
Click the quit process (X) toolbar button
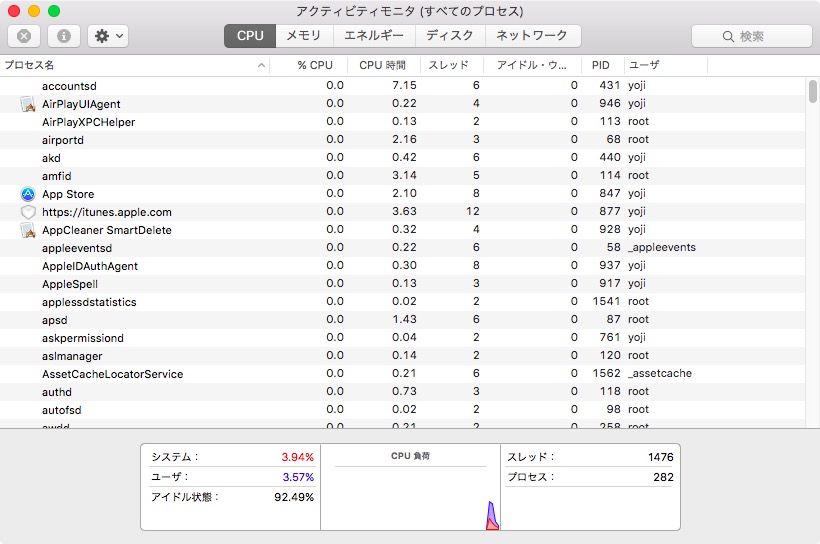24,36
